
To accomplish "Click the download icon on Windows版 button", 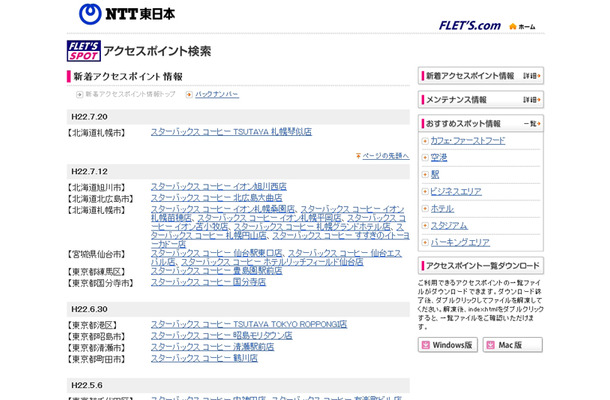I will click(426, 345).
